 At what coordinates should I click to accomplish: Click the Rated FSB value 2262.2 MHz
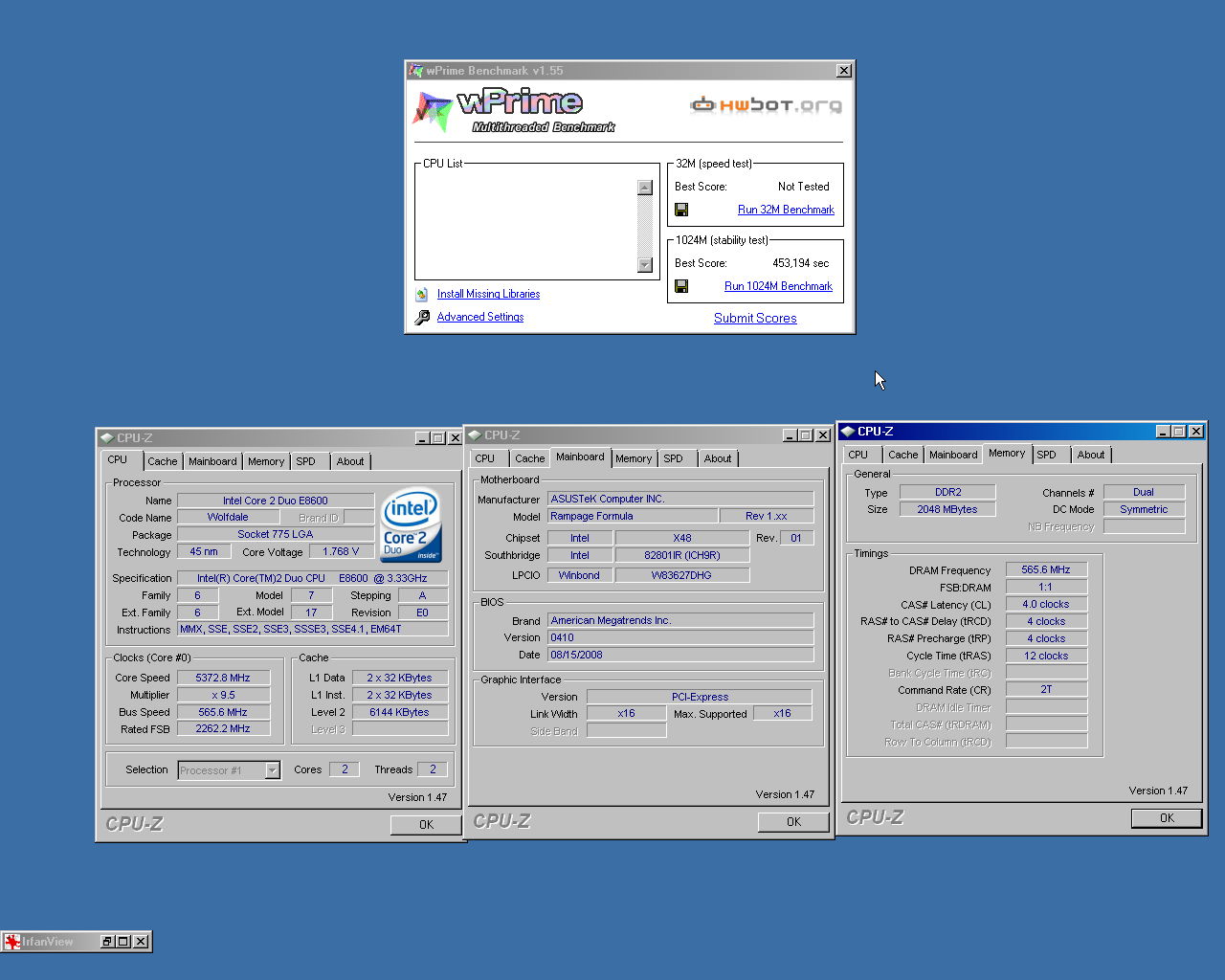point(223,729)
